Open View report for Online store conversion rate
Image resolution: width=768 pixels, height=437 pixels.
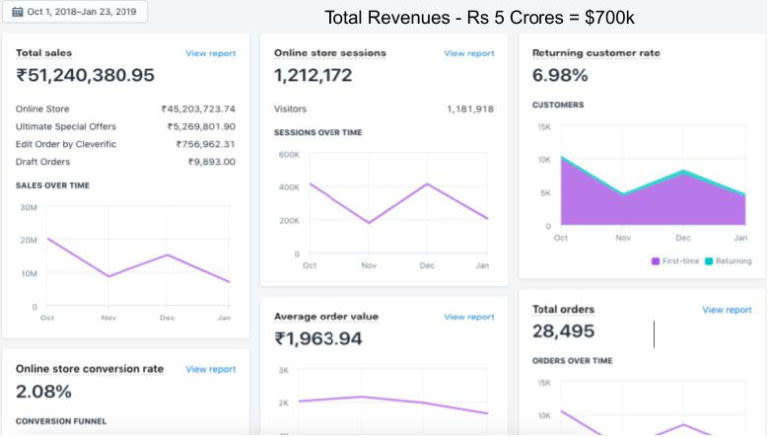point(211,369)
